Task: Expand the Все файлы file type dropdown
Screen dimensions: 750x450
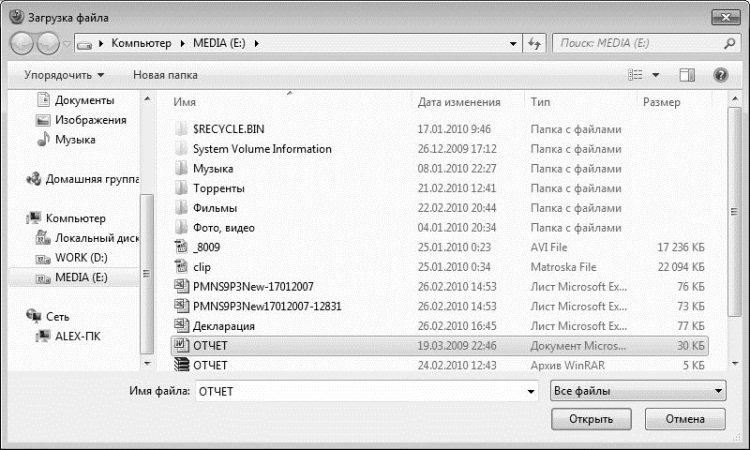Action: [638, 391]
